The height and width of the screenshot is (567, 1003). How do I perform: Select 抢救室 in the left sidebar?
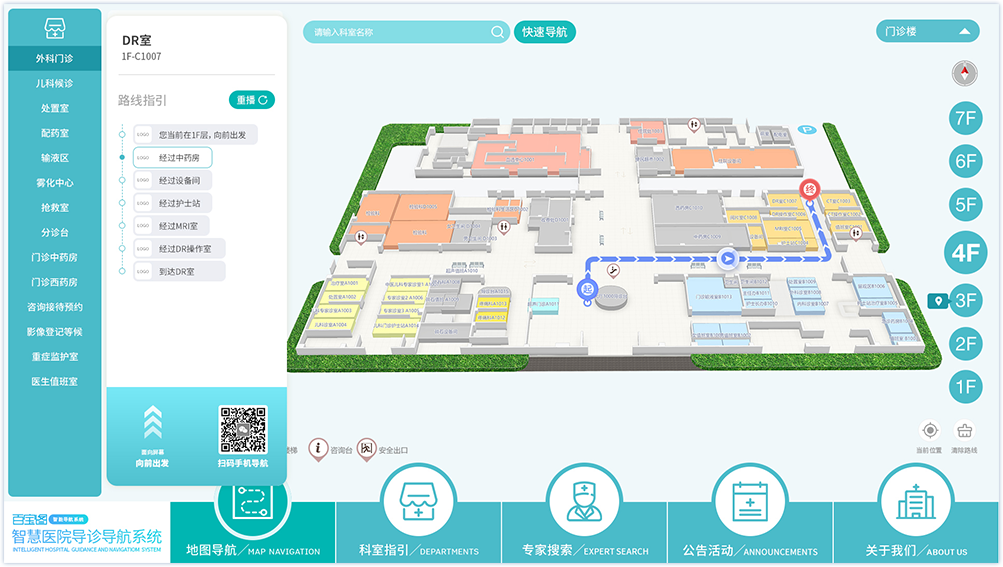click(55, 208)
